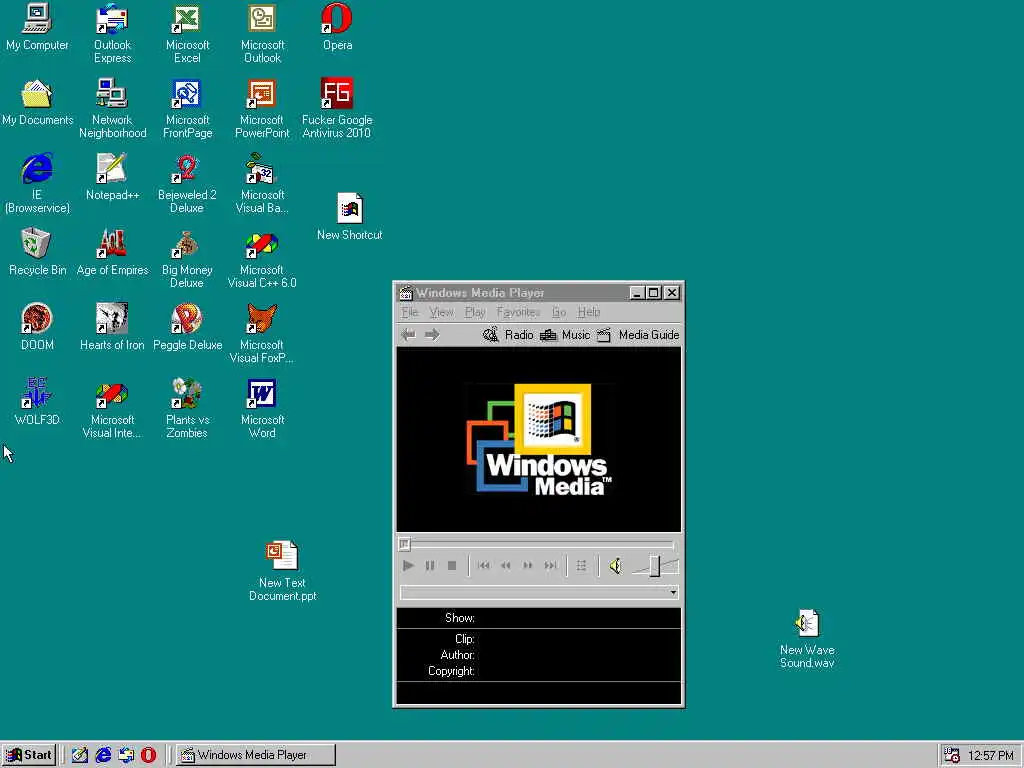Click the Preview playlist clips button
The image size is (1024, 768).
pos(581,566)
